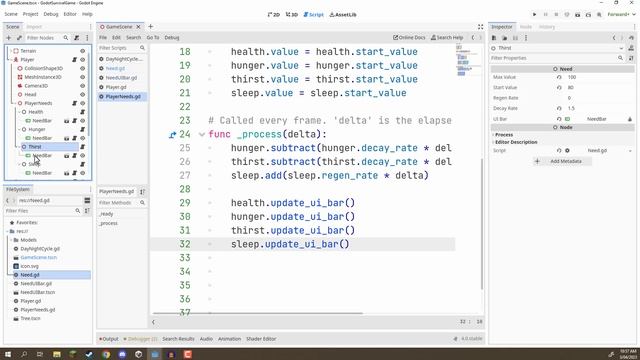Switch to the Node tab beside Inspector

point(526,27)
